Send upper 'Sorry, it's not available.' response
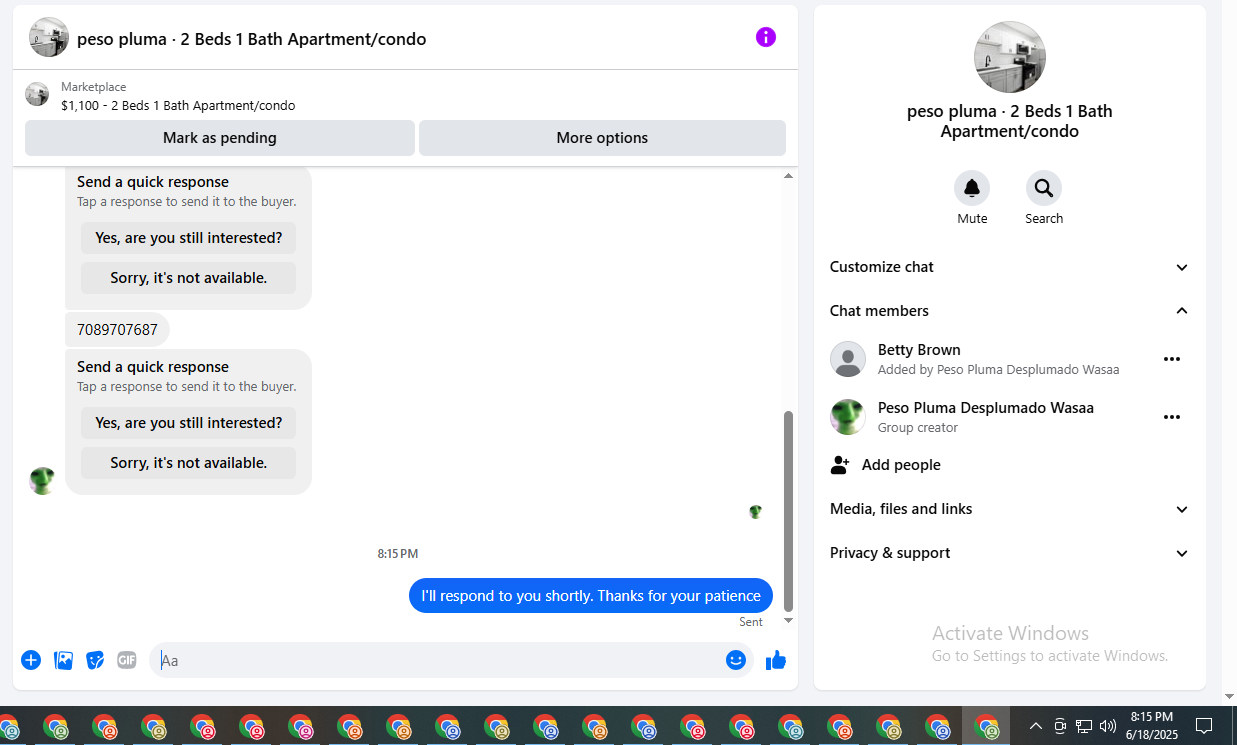Image resolution: width=1237 pixels, height=745 pixels. 189,278
